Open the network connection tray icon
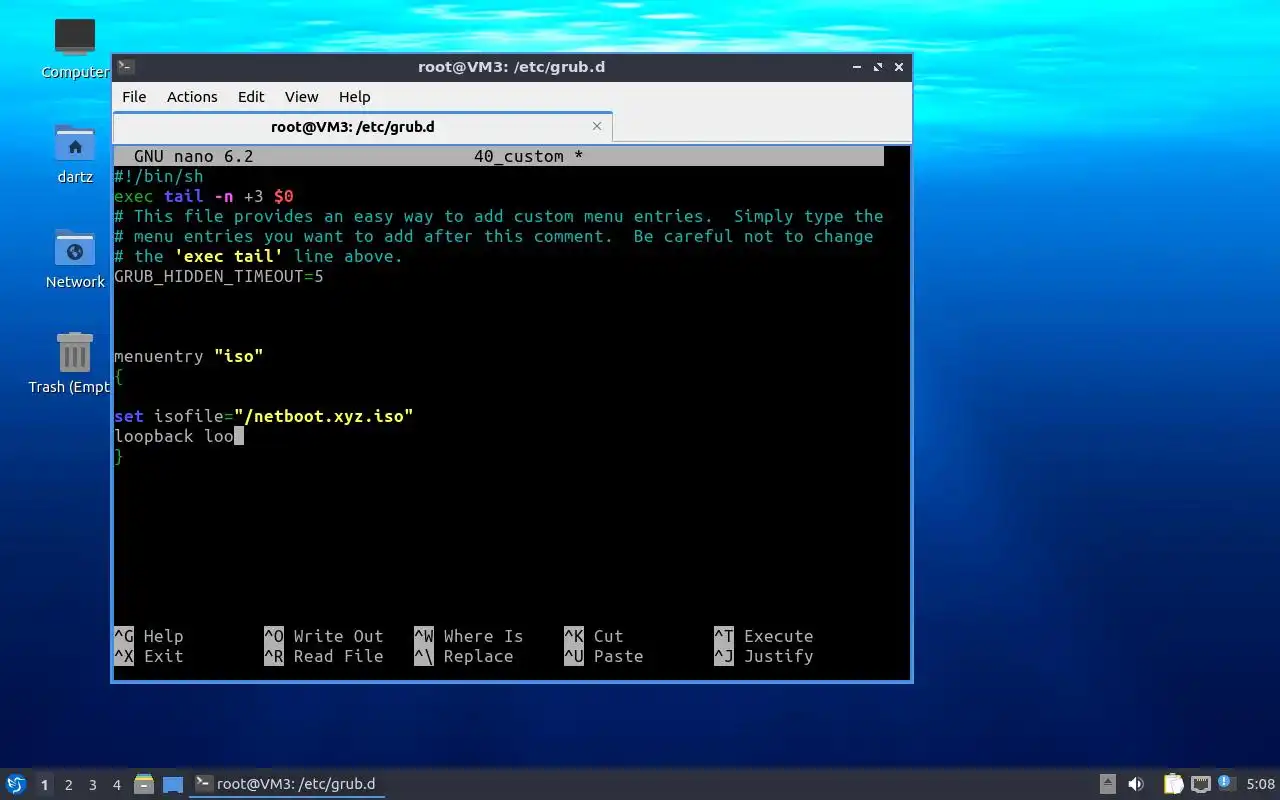This screenshot has height=800, width=1280. (x=1200, y=784)
